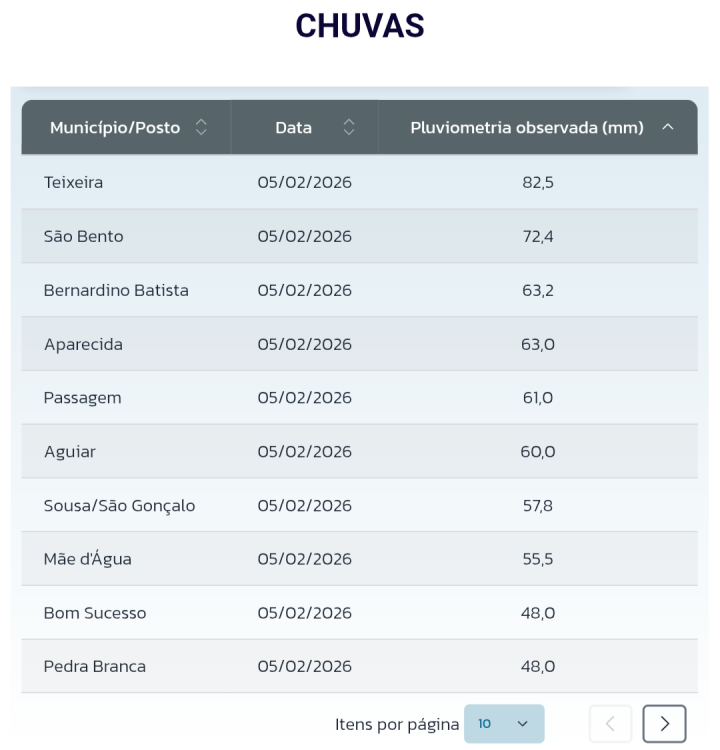Click the previous page arrow

pyautogui.click(x=610, y=724)
